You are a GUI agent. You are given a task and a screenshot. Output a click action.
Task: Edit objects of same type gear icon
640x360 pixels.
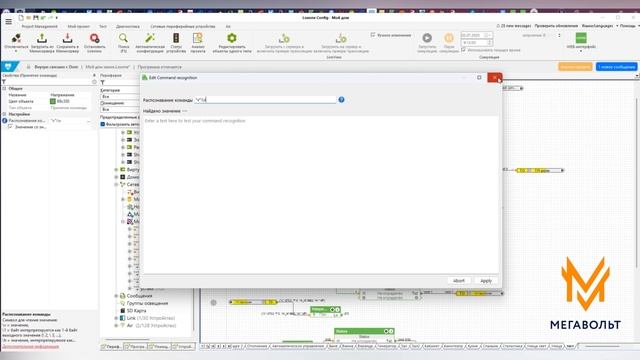click(x=232, y=38)
